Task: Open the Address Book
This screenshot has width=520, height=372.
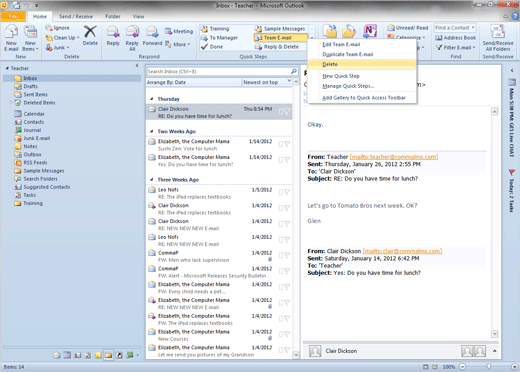Action: click(x=456, y=38)
